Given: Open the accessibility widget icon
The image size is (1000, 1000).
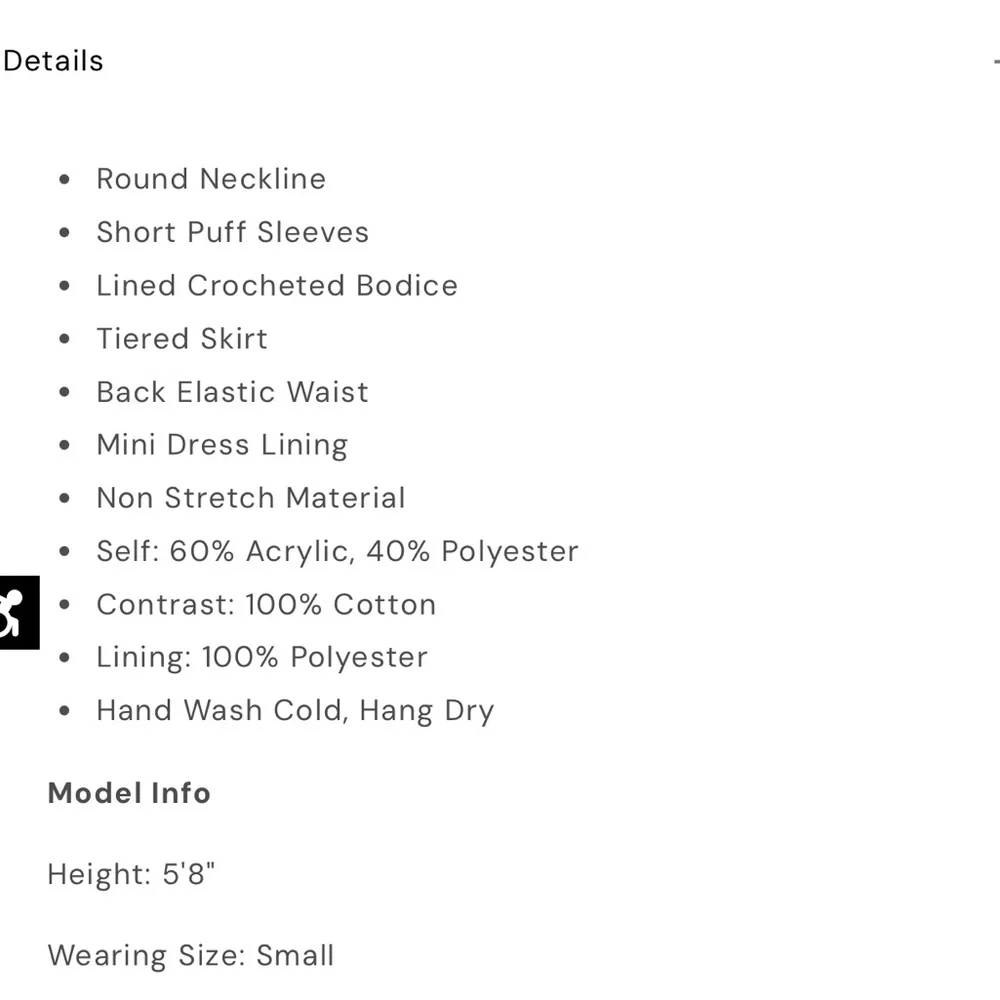Looking at the screenshot, I should (x=17, y=612).
